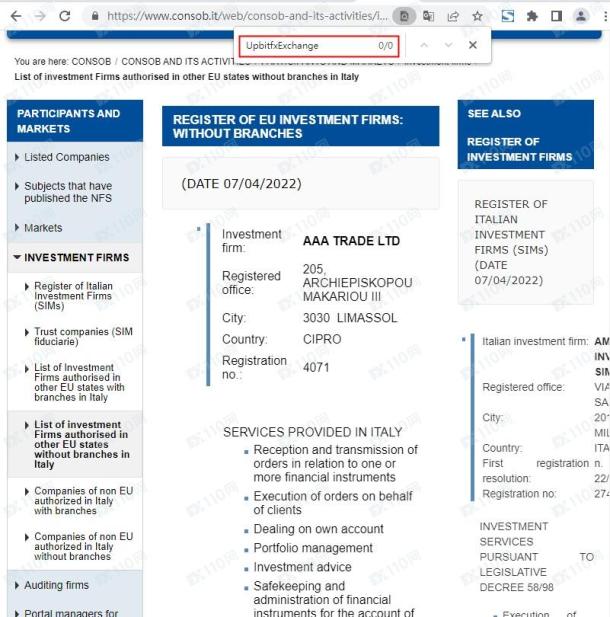
Task: Close the find-in-page bar
Action: tap(473, 45)
